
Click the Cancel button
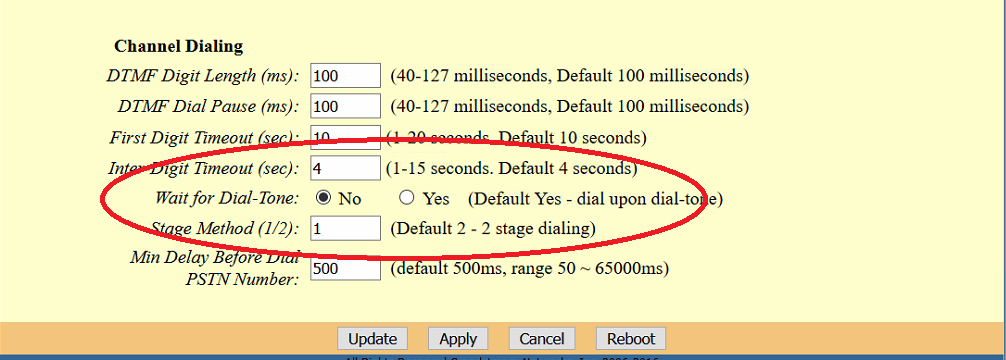[x=541, y=338]
